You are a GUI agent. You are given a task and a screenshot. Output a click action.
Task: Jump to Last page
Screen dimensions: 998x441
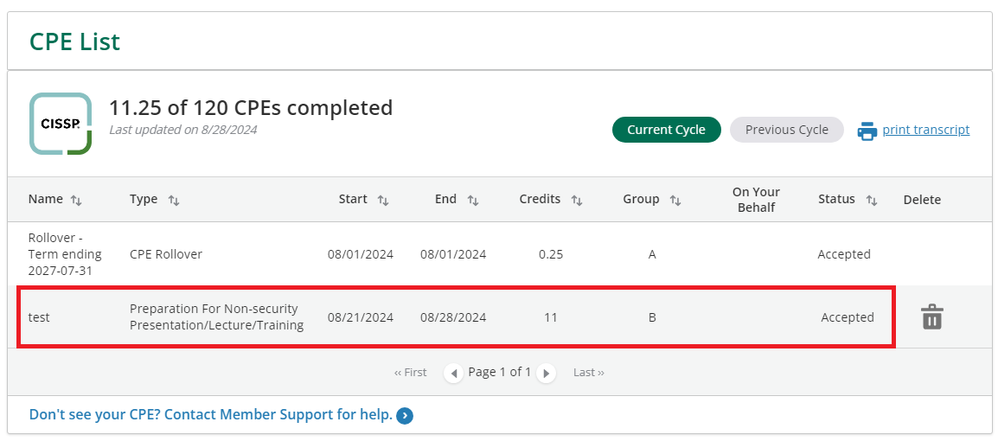coord(588,372)
